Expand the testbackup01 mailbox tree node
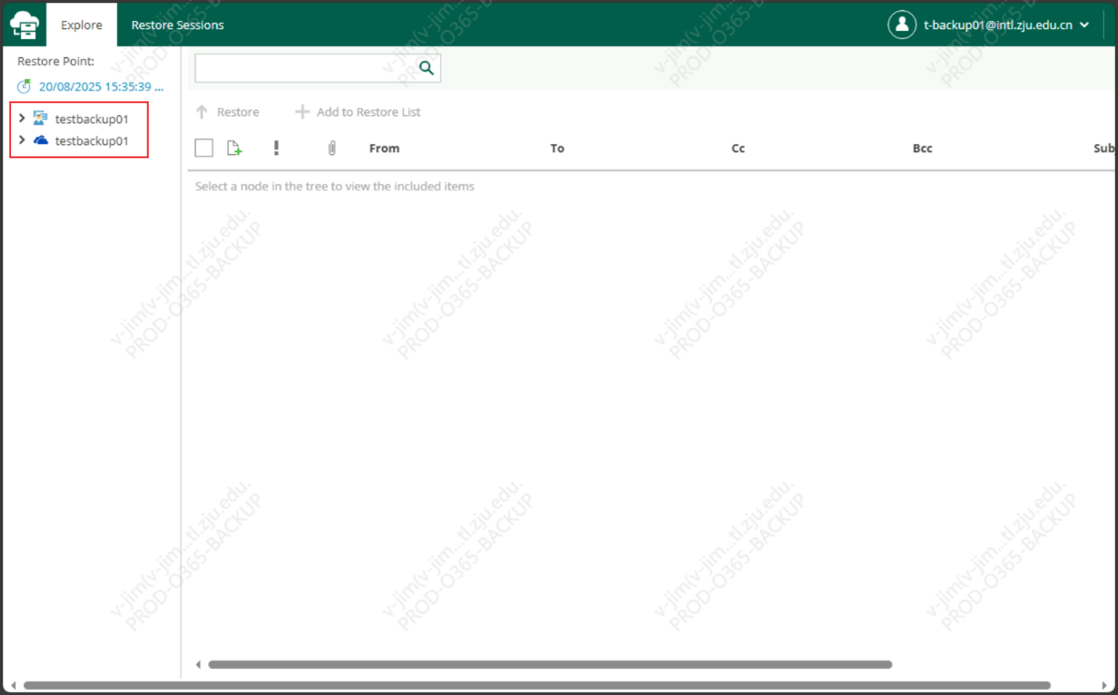The height and width of the screenshot is (695, 1118). 22,118
